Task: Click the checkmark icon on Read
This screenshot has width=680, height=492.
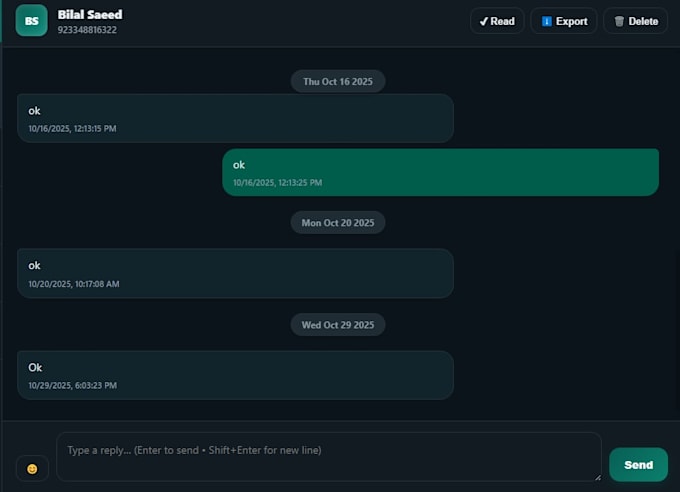Action: point(484,22)
